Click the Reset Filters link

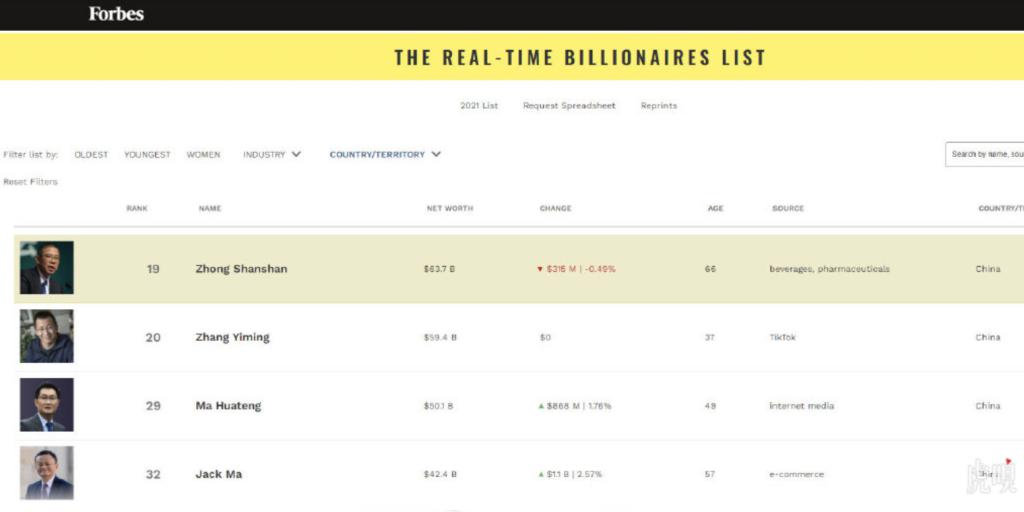coord(30,182)
